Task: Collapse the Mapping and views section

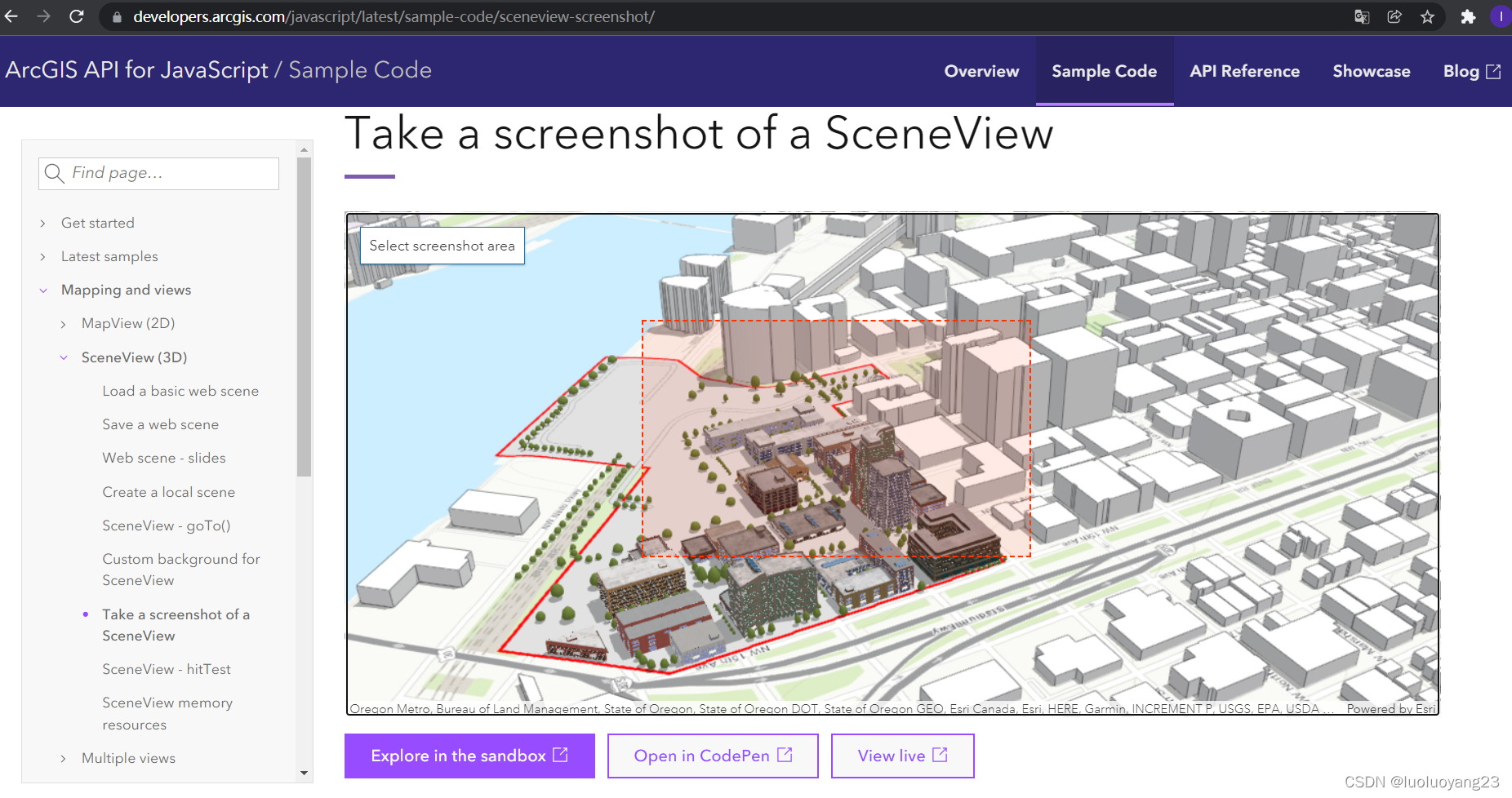Action: pyautogui.click(x=43, y=290)
